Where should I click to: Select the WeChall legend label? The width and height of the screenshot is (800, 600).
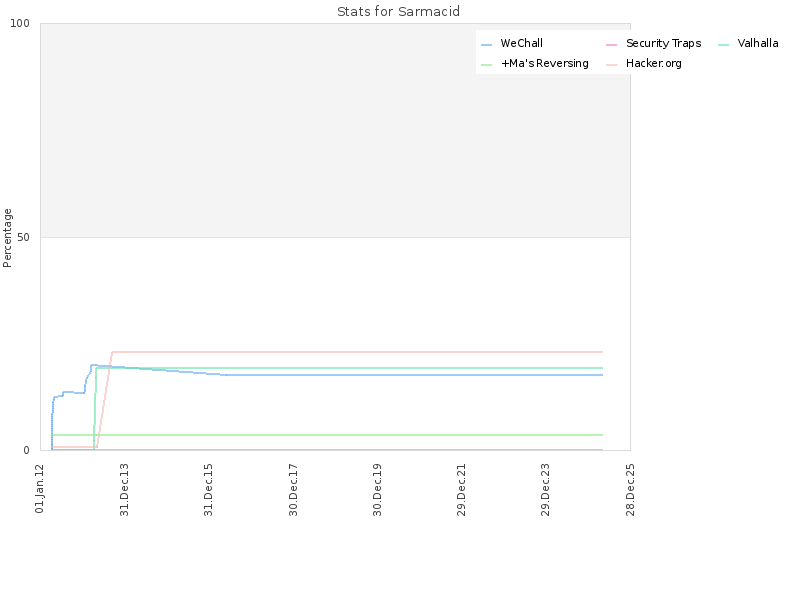521,43
